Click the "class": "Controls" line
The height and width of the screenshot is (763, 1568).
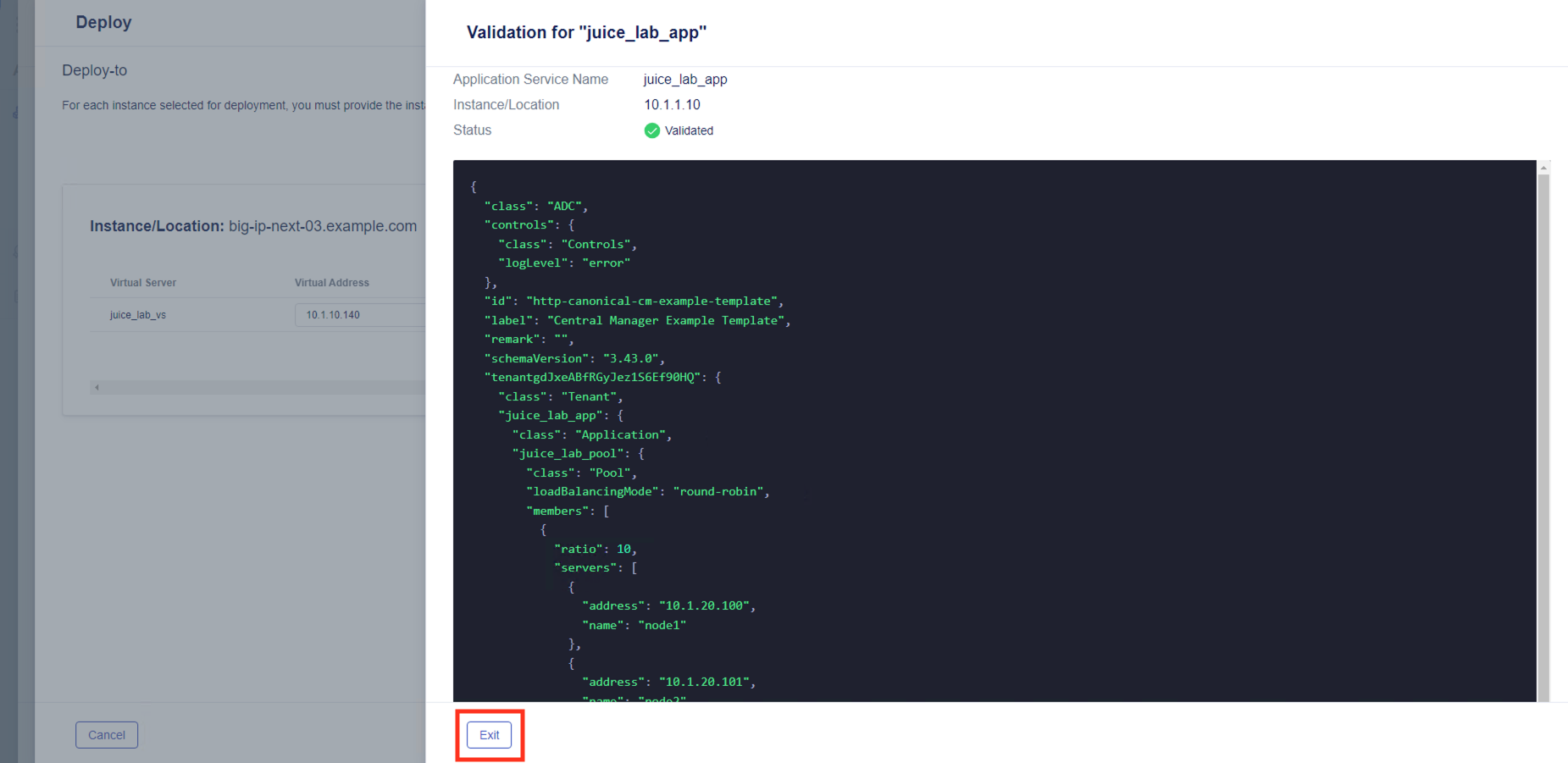tap(568, 244)
